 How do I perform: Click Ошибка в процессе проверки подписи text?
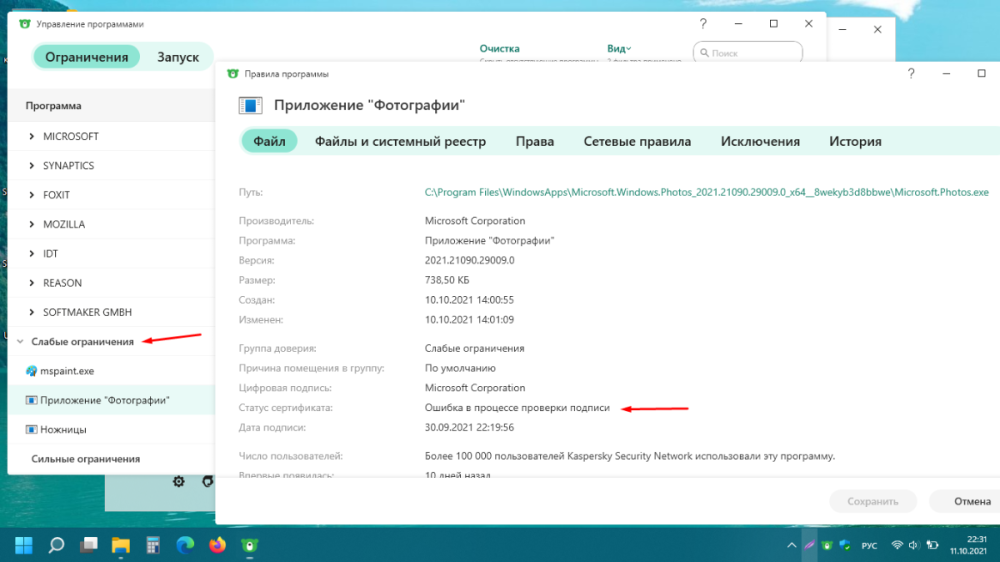click(517, 408)
